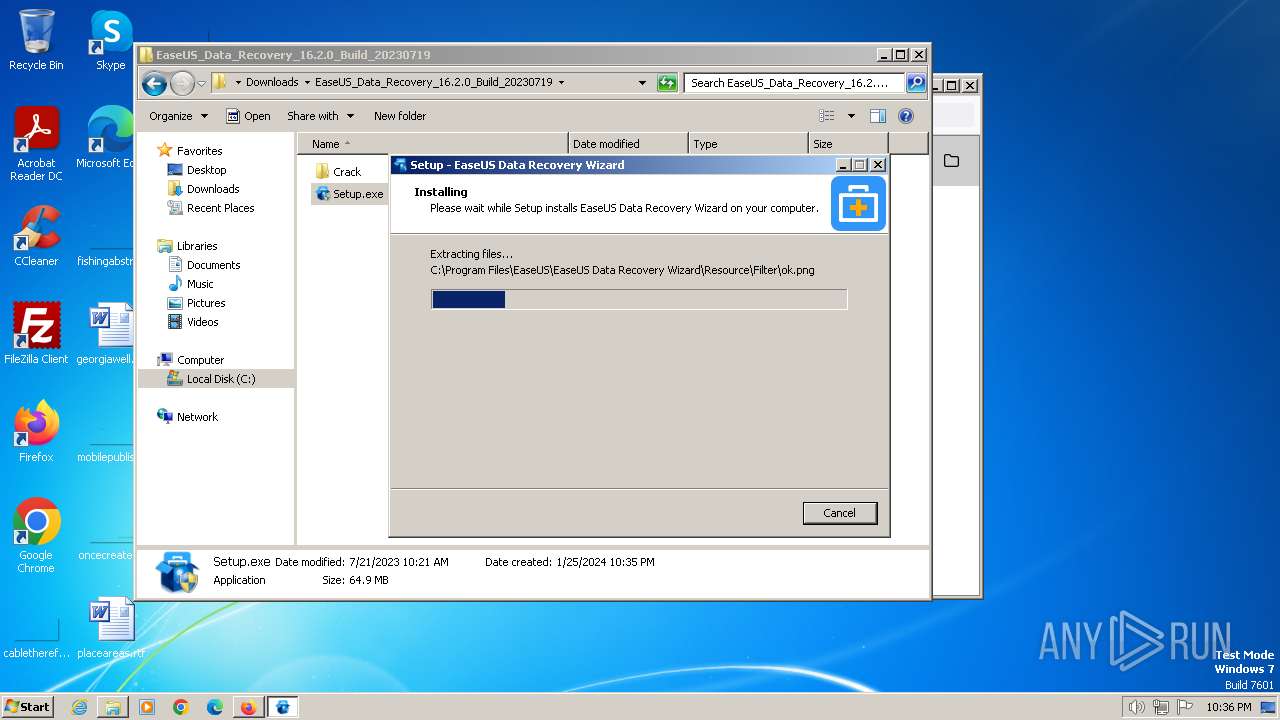The width and height of the screenshot is (1280, 720).
Task: Open Chrome from the taskbar
Action: tap(181, 707)
